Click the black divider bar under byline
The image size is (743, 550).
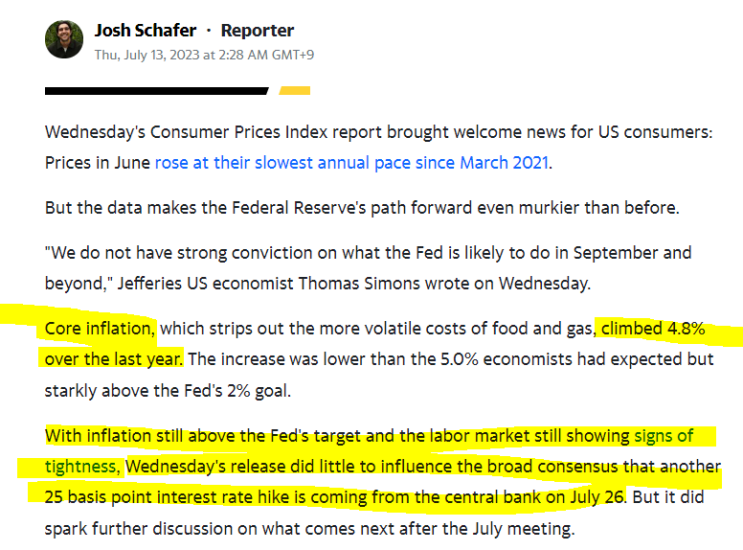pos(156,91)
